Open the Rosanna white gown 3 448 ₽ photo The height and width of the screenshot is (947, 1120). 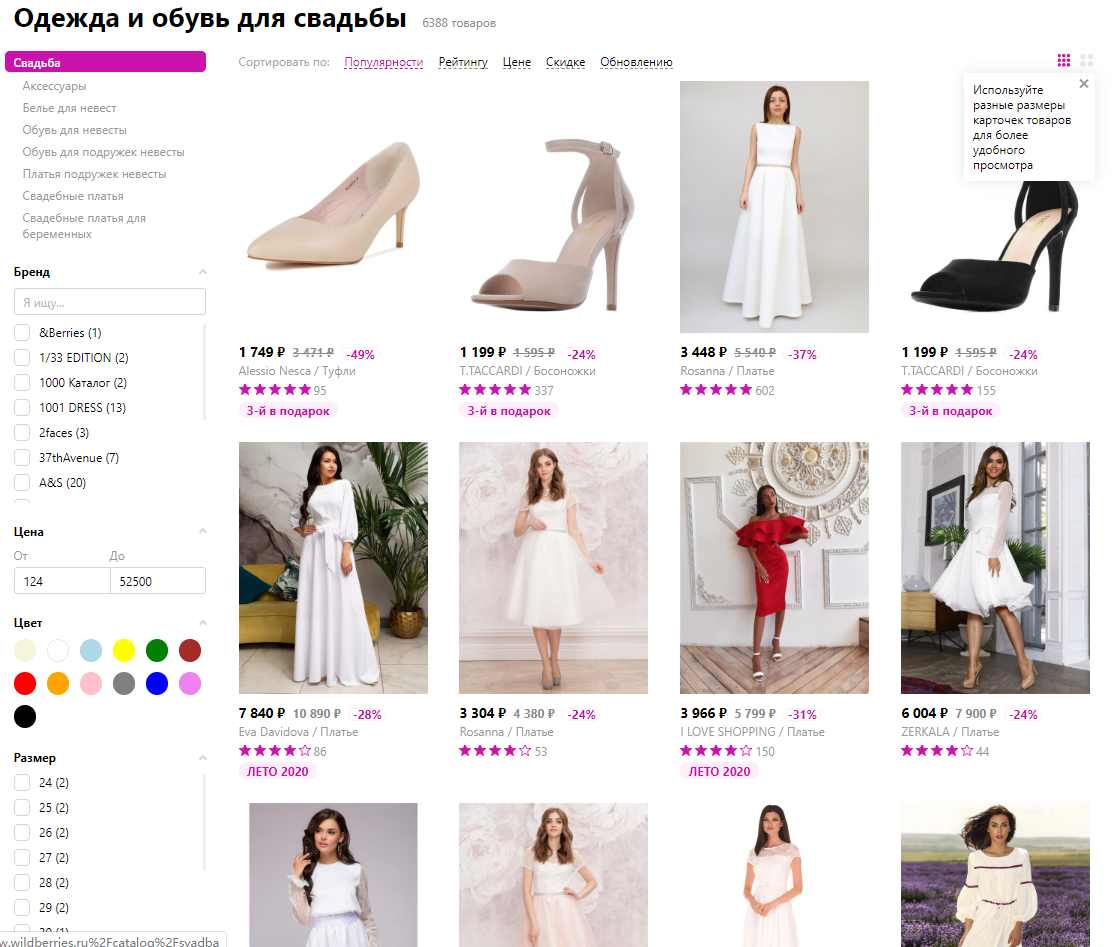(x=774, y=207)
